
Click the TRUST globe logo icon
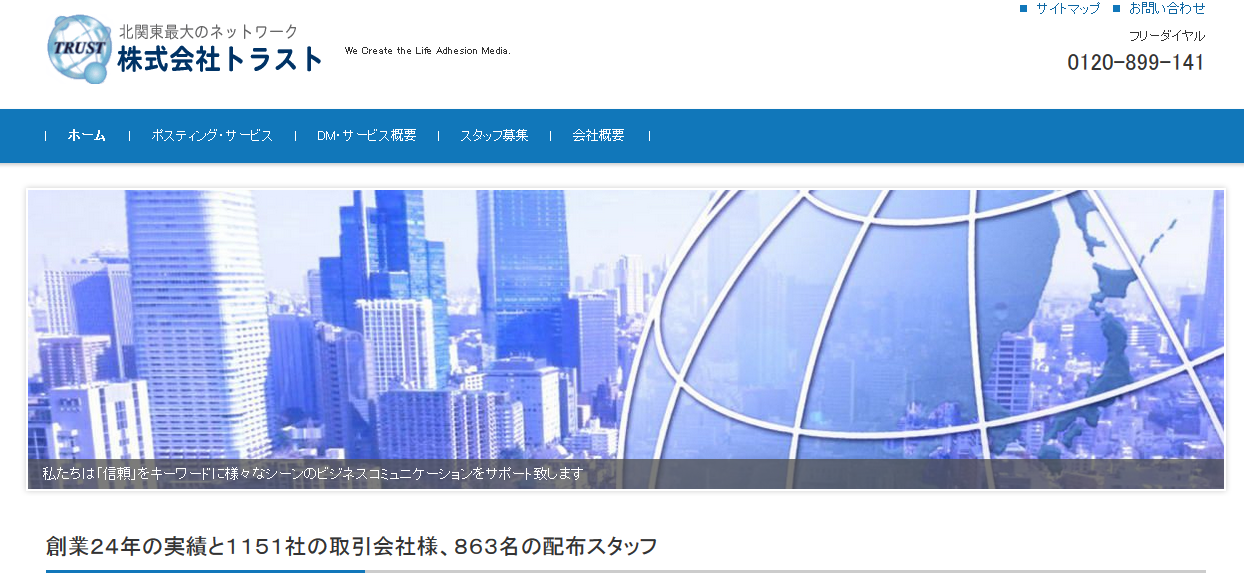click(x=80, y=48)
